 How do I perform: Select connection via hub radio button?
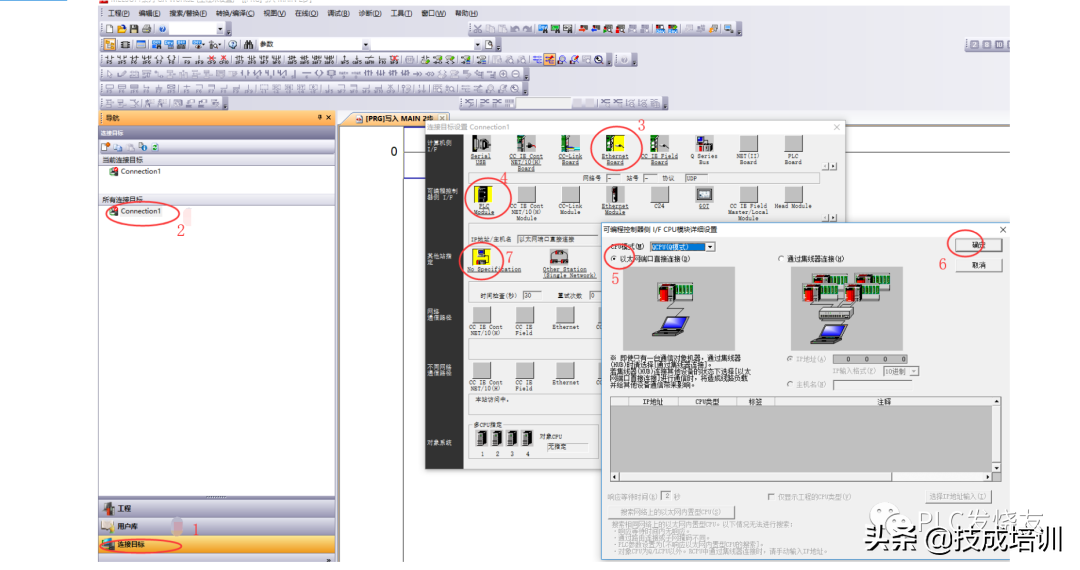click(x=781, y=259)
